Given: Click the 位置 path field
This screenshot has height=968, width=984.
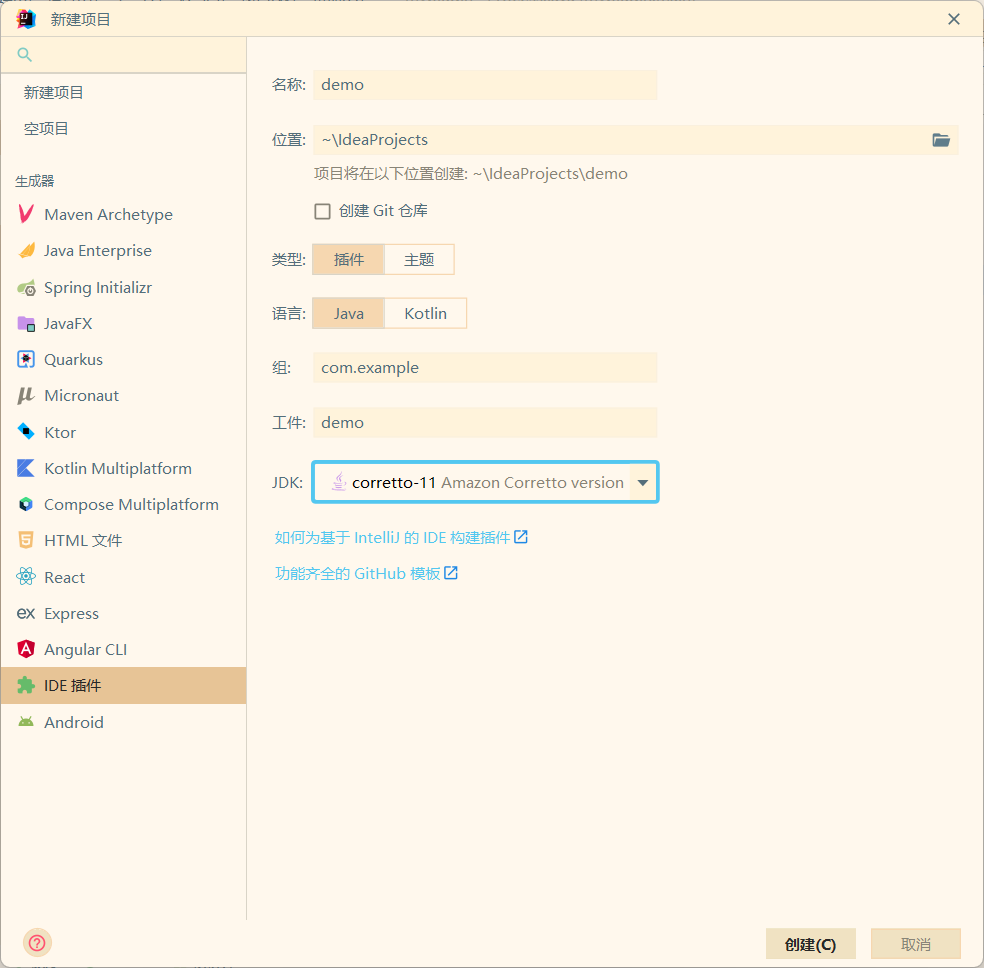Looking at the screenshot, I should tap(636, 140).
